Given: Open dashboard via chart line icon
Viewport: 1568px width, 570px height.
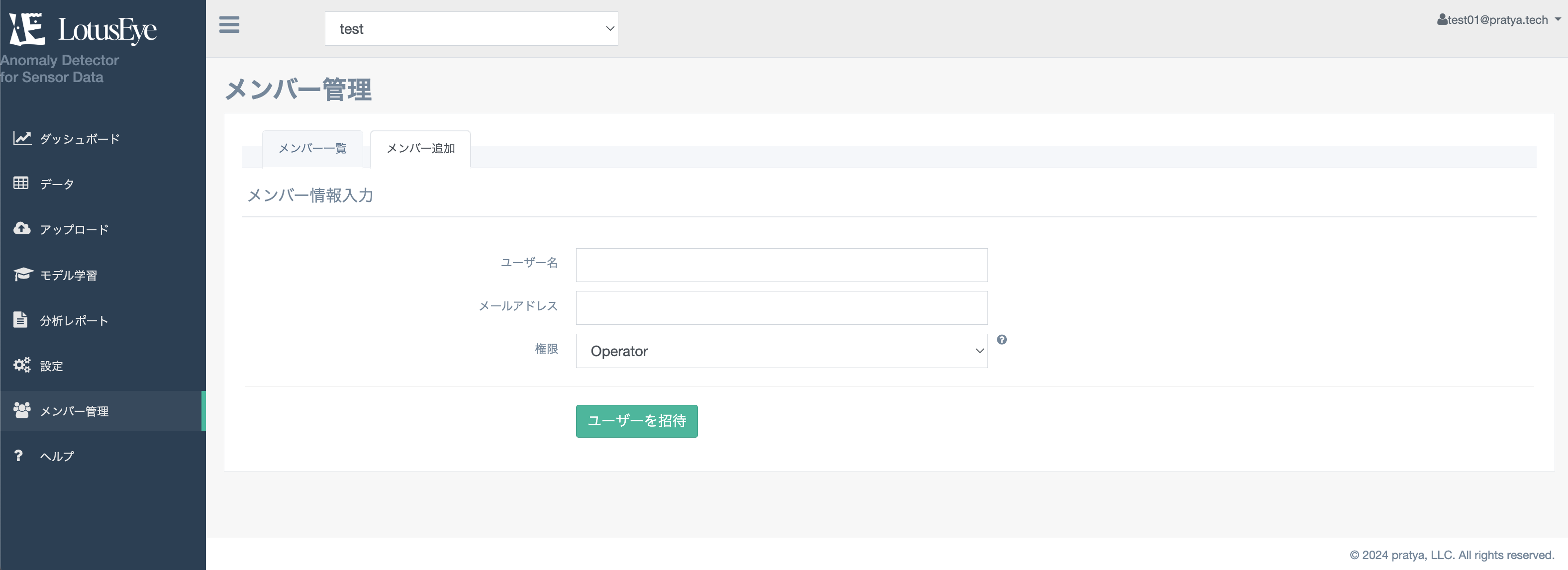Looking at the screenshot, I should click(x=22, y=138).
